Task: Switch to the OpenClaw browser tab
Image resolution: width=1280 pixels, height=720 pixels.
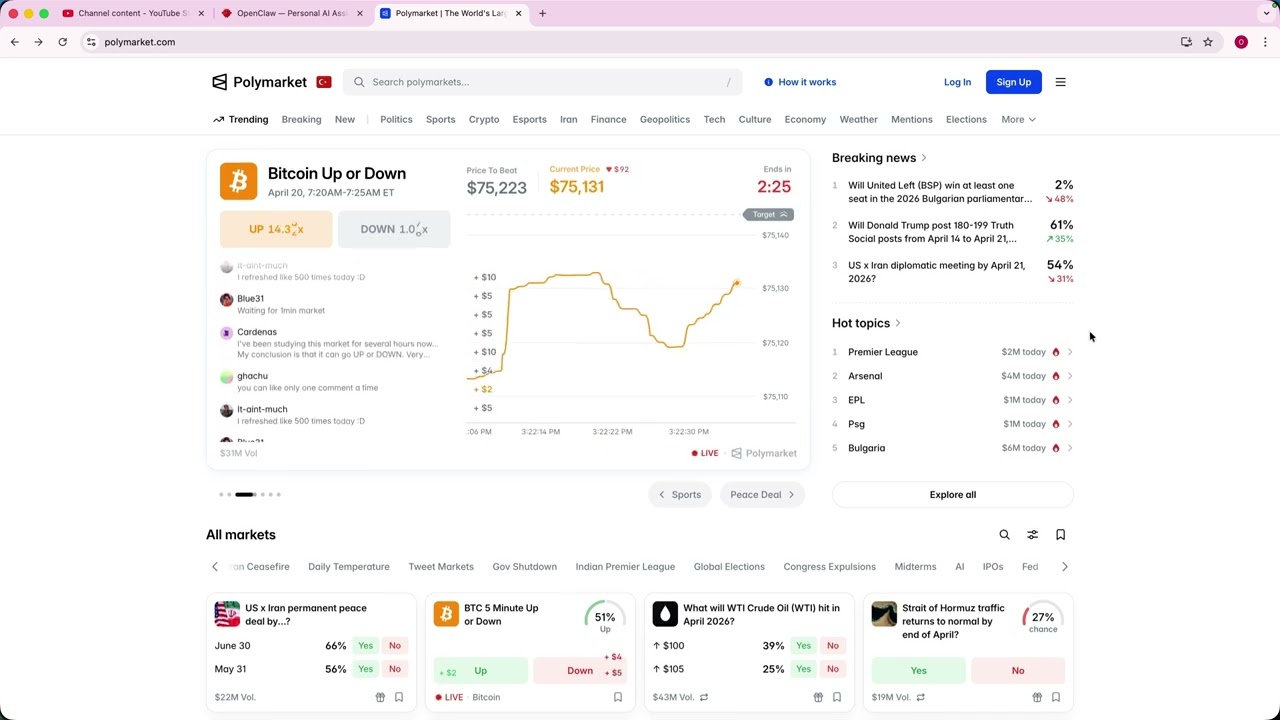Action: click(291, 13)
